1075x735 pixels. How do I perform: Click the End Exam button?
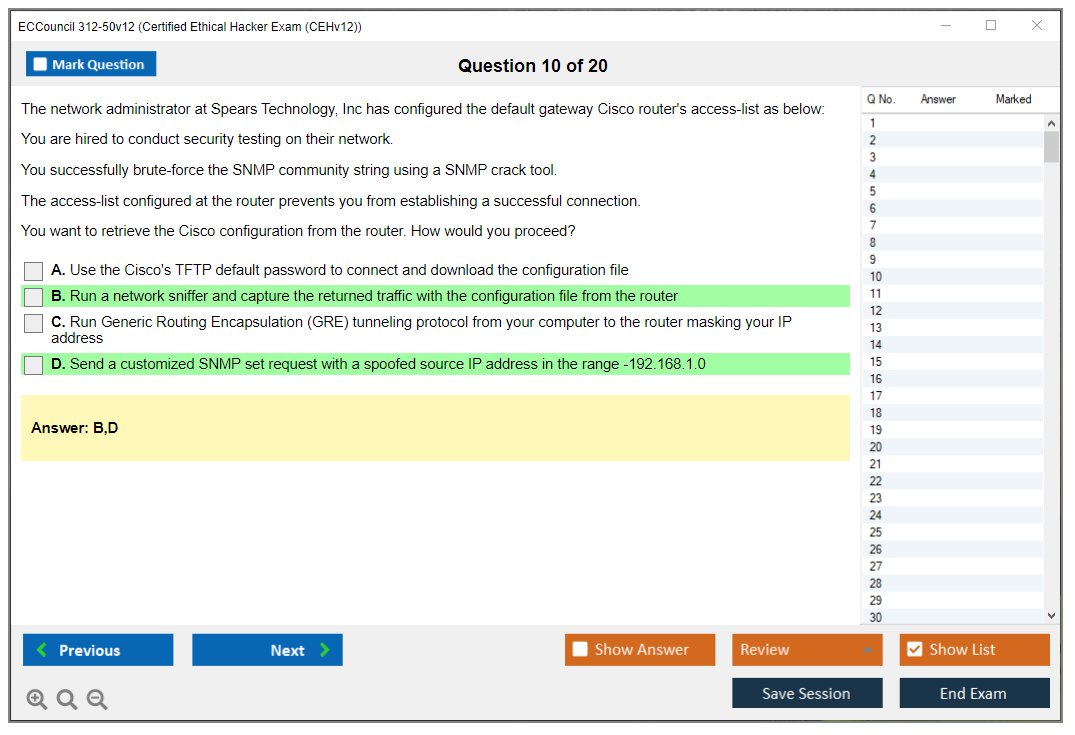[x=973, y=693]
